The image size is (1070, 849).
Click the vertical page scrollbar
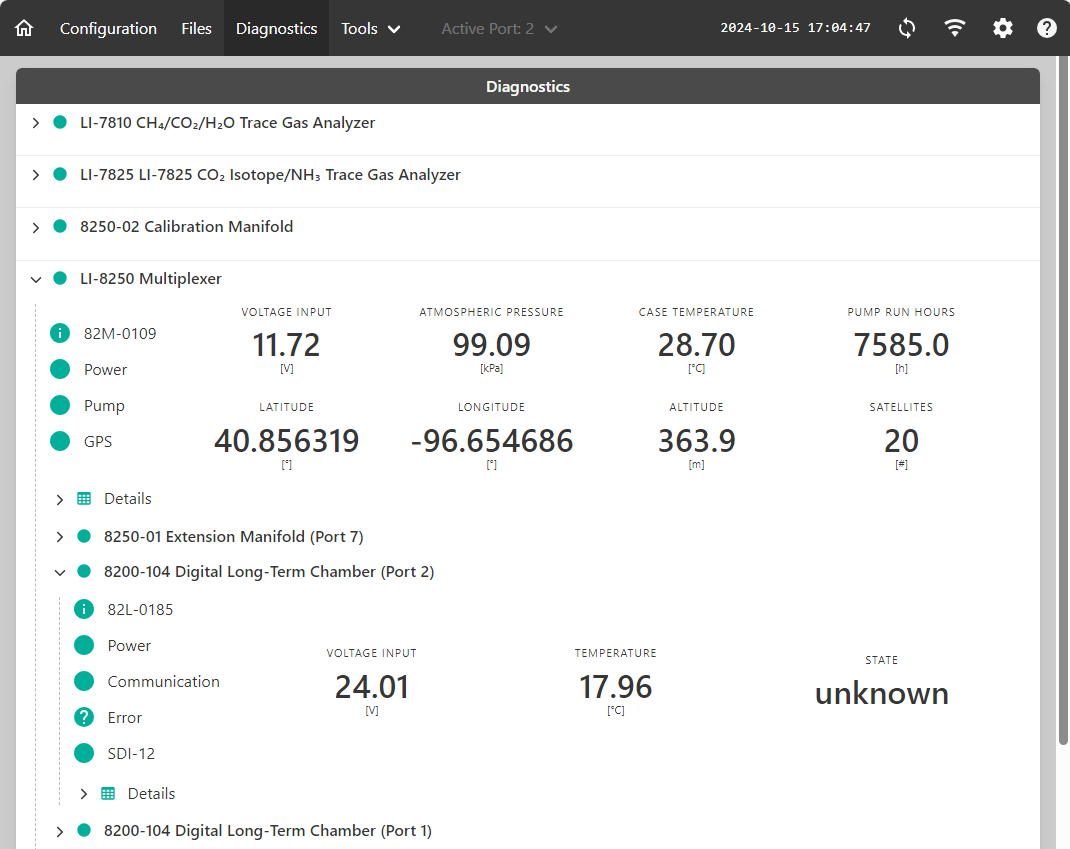[1063, 403]
